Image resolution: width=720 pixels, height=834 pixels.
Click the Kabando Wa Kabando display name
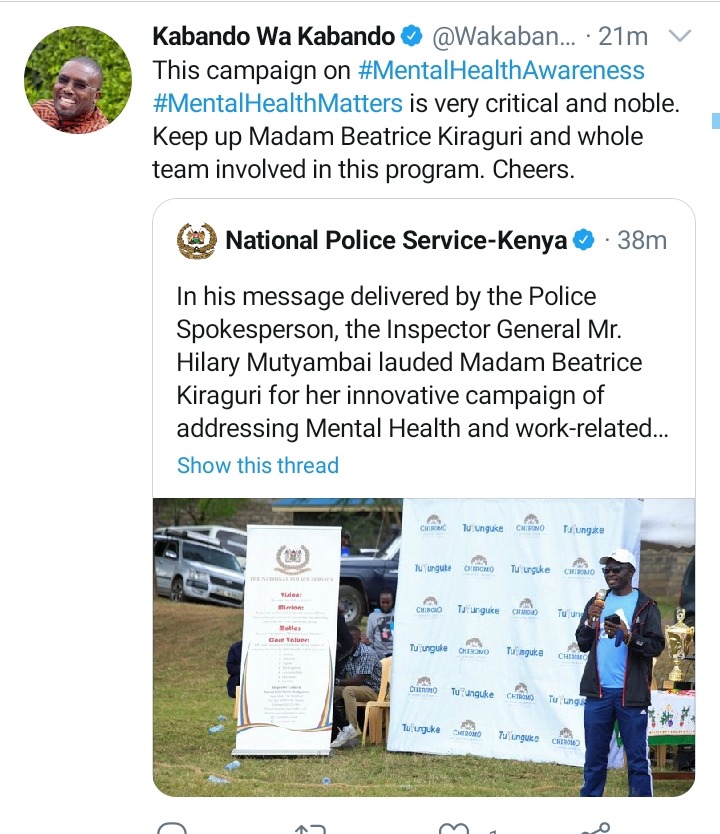(273, 36)
